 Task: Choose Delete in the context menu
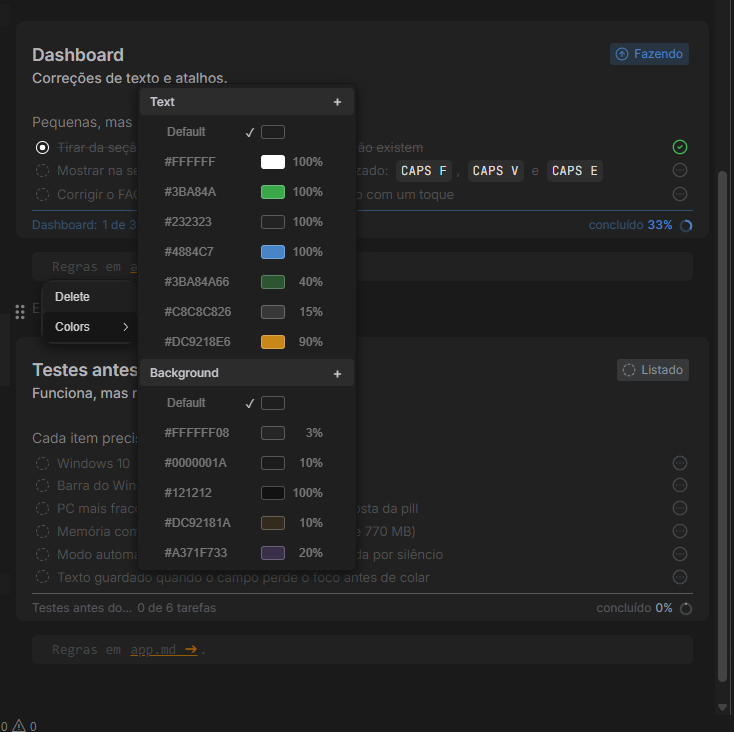[x=89, y=297]
